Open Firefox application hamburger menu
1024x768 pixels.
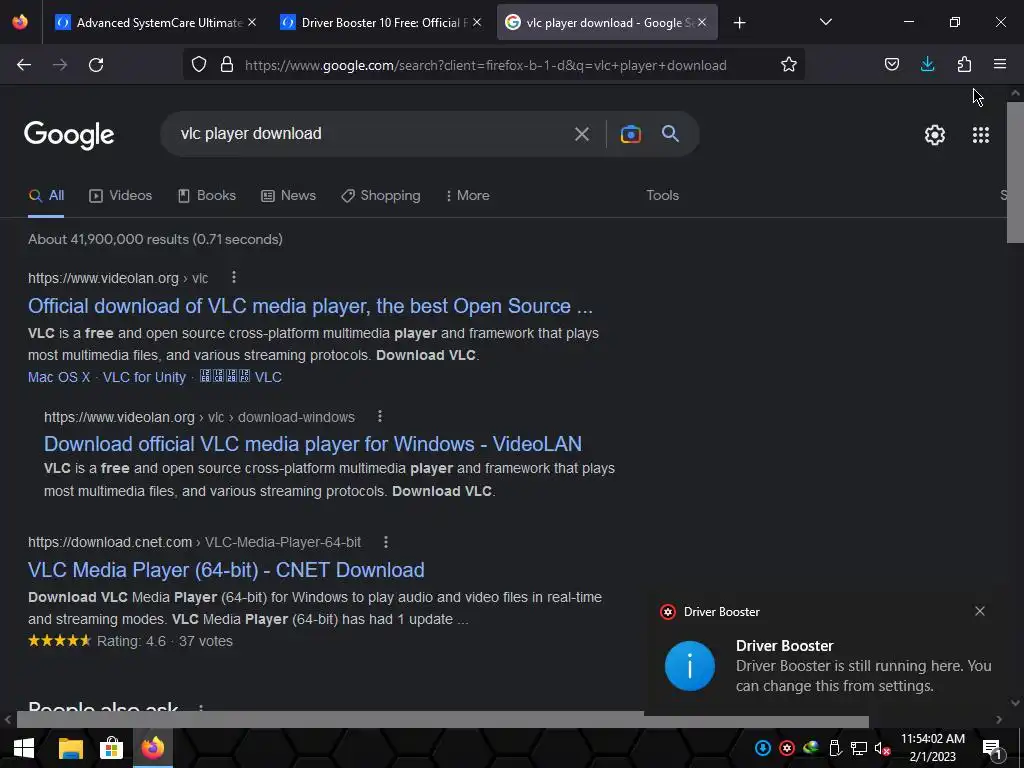tap(1000, 64)
